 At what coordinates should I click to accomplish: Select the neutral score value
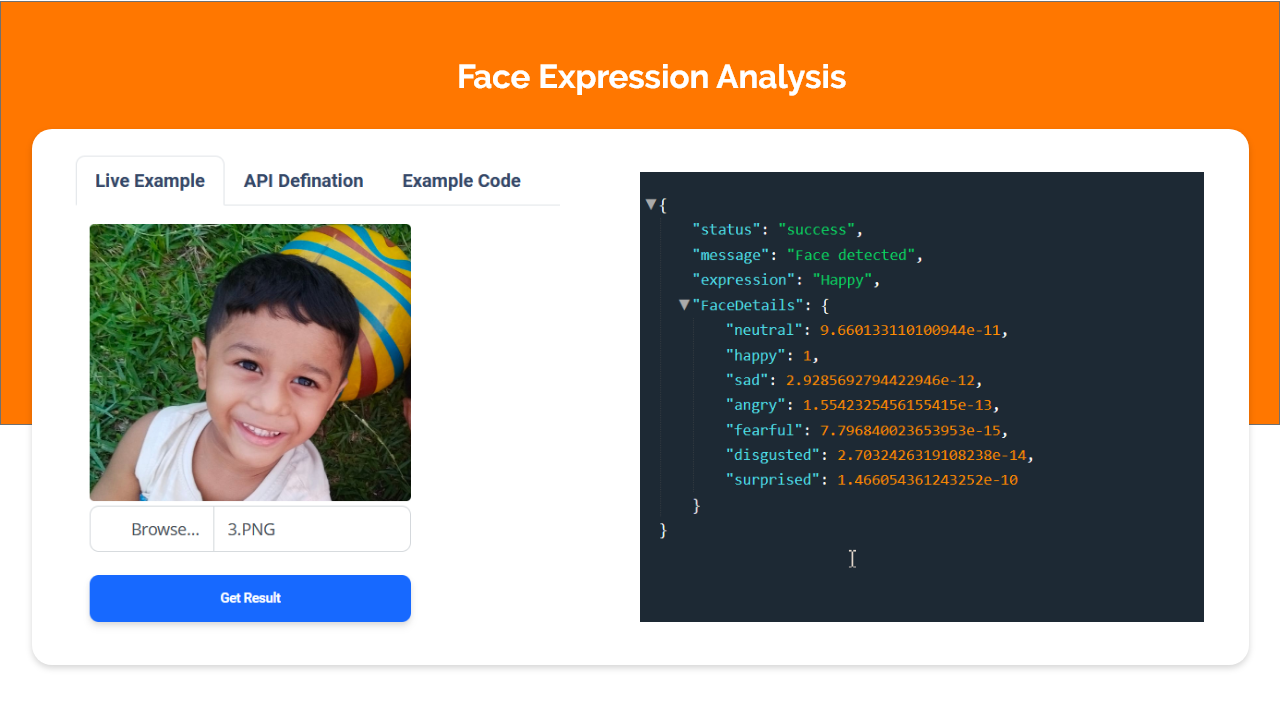909,330
